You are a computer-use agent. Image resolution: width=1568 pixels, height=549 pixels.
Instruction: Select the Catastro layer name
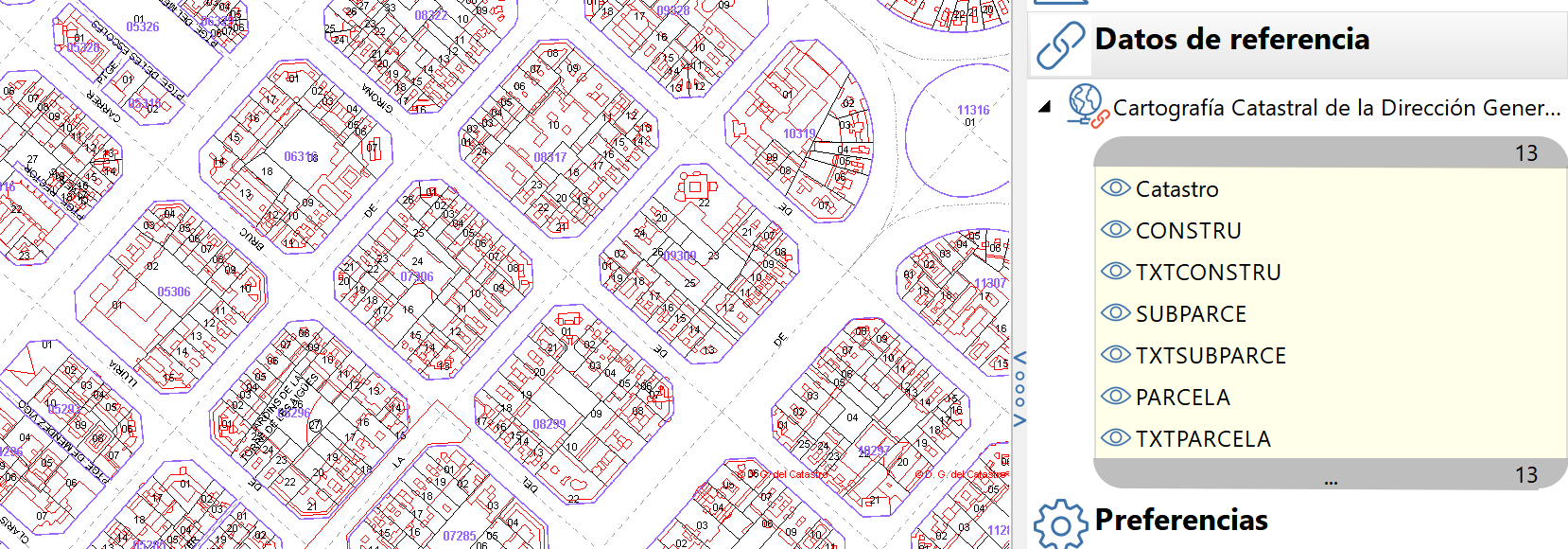click(1176, 189)
